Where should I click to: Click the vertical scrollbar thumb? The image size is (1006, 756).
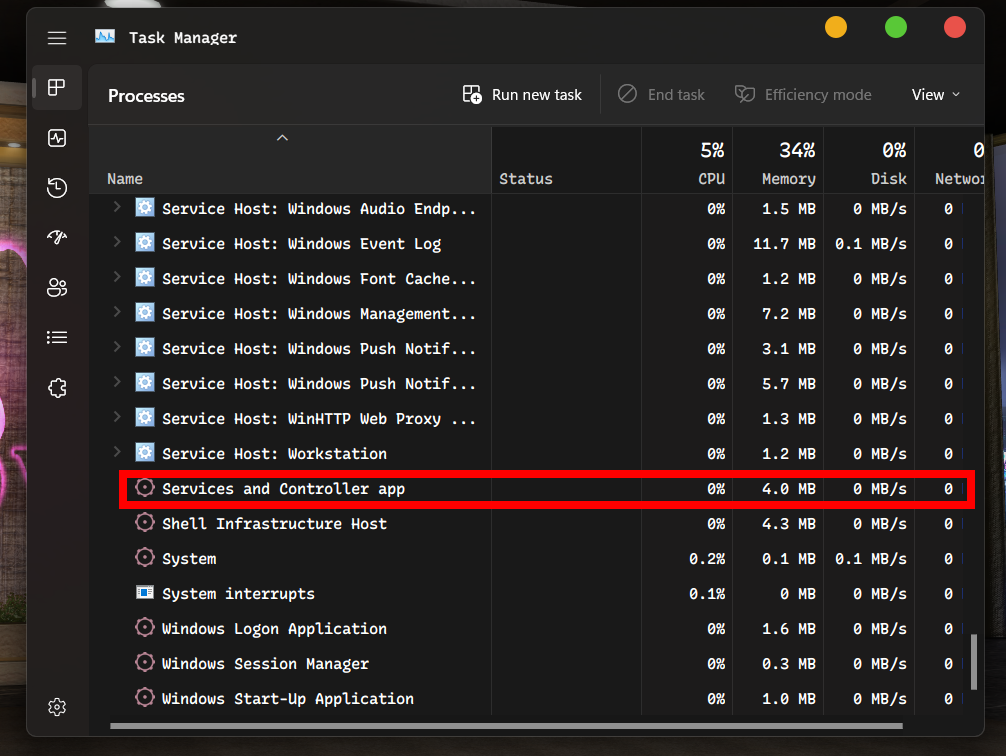pyautogui.click(x=974, y=662)
